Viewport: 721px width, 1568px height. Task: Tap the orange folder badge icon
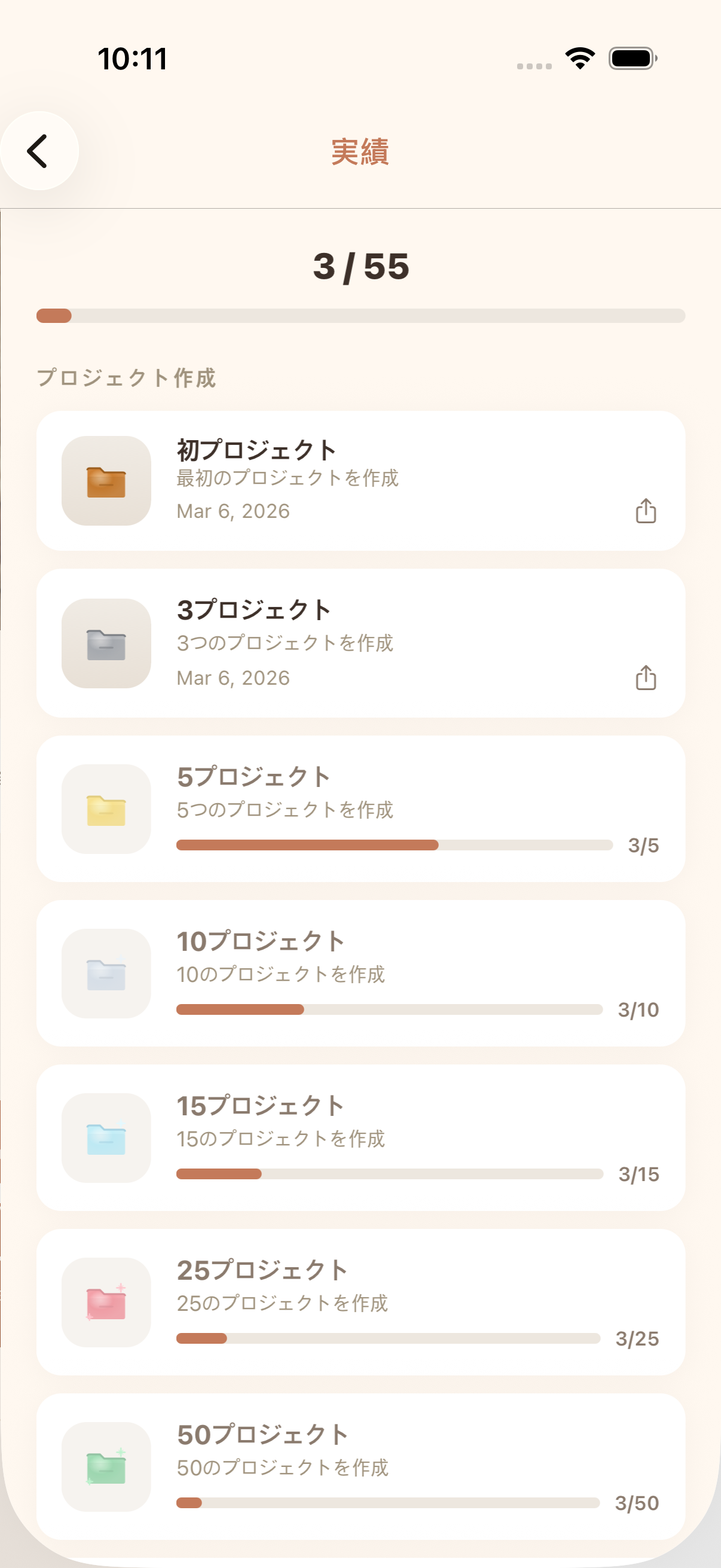point(106,481)
